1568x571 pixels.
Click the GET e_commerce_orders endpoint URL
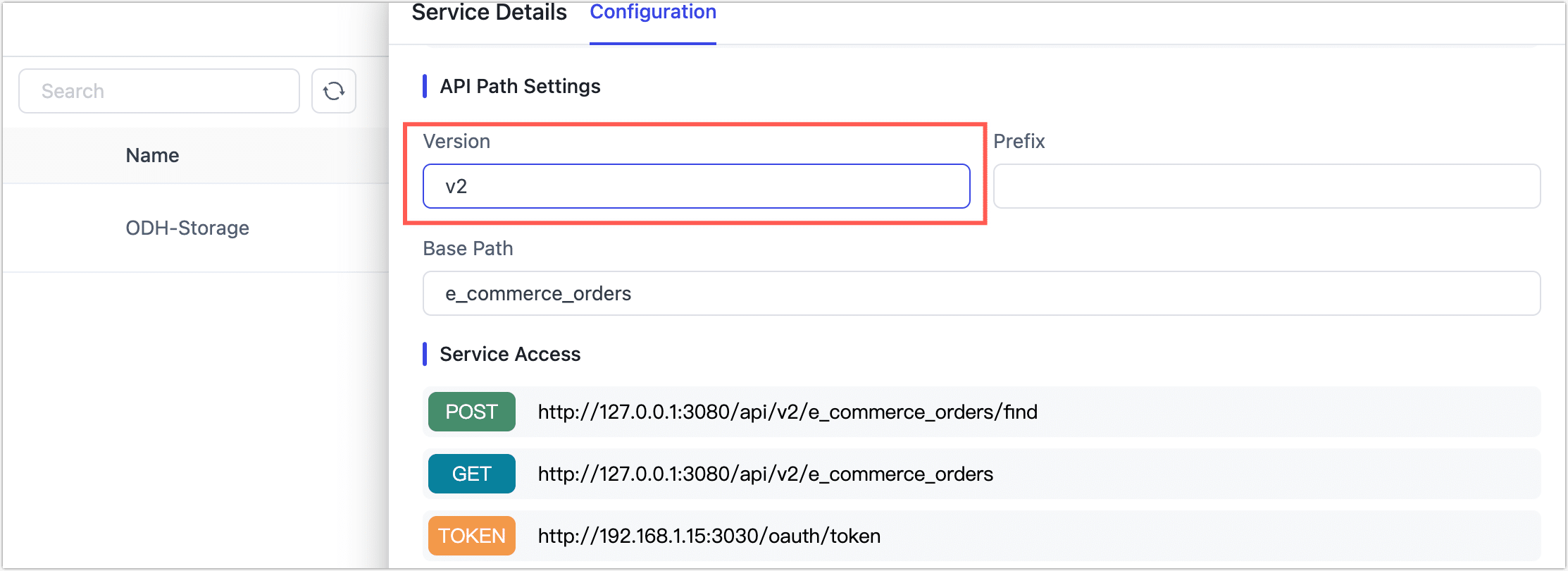point(765,474)
